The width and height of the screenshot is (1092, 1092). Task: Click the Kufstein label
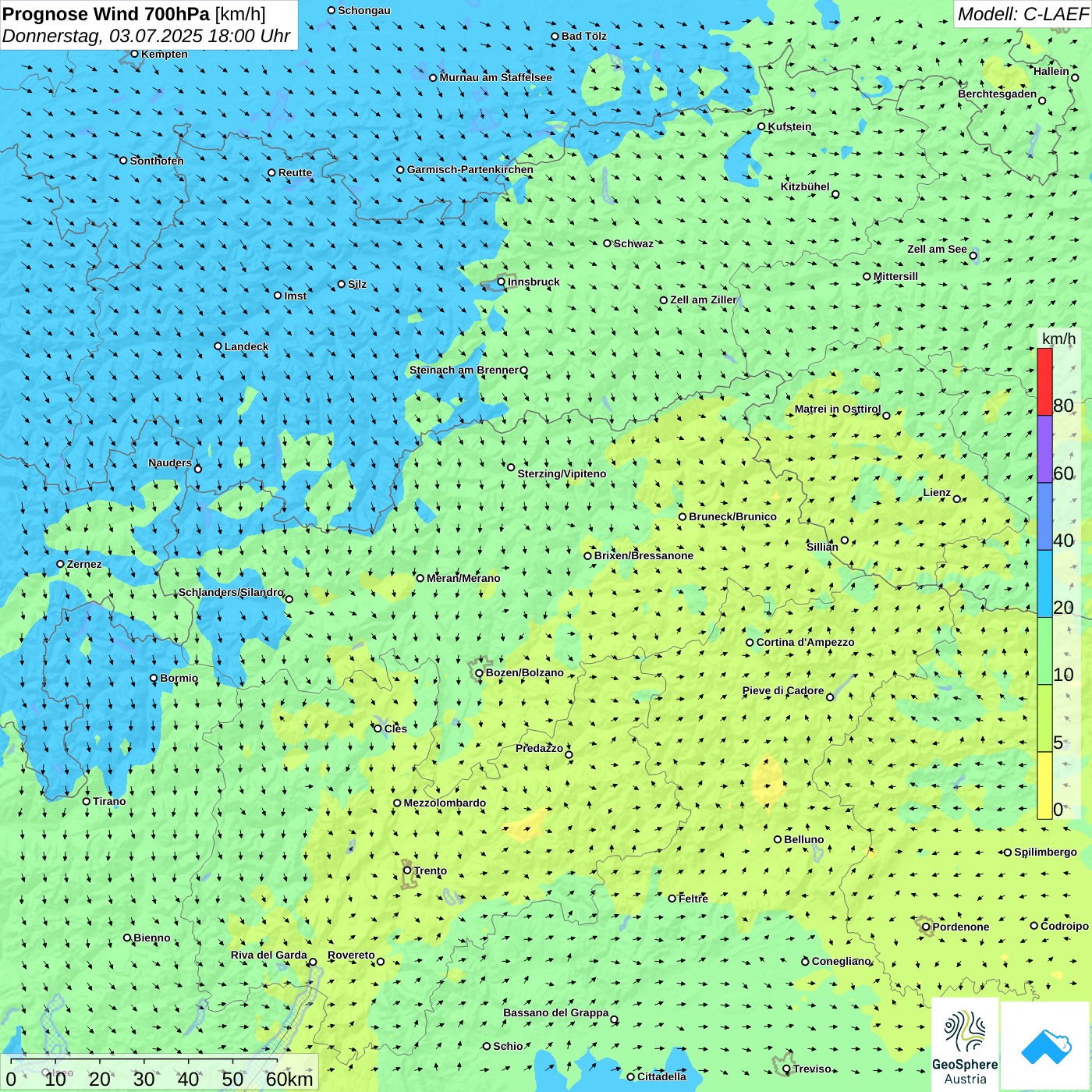tap(789, 126)
